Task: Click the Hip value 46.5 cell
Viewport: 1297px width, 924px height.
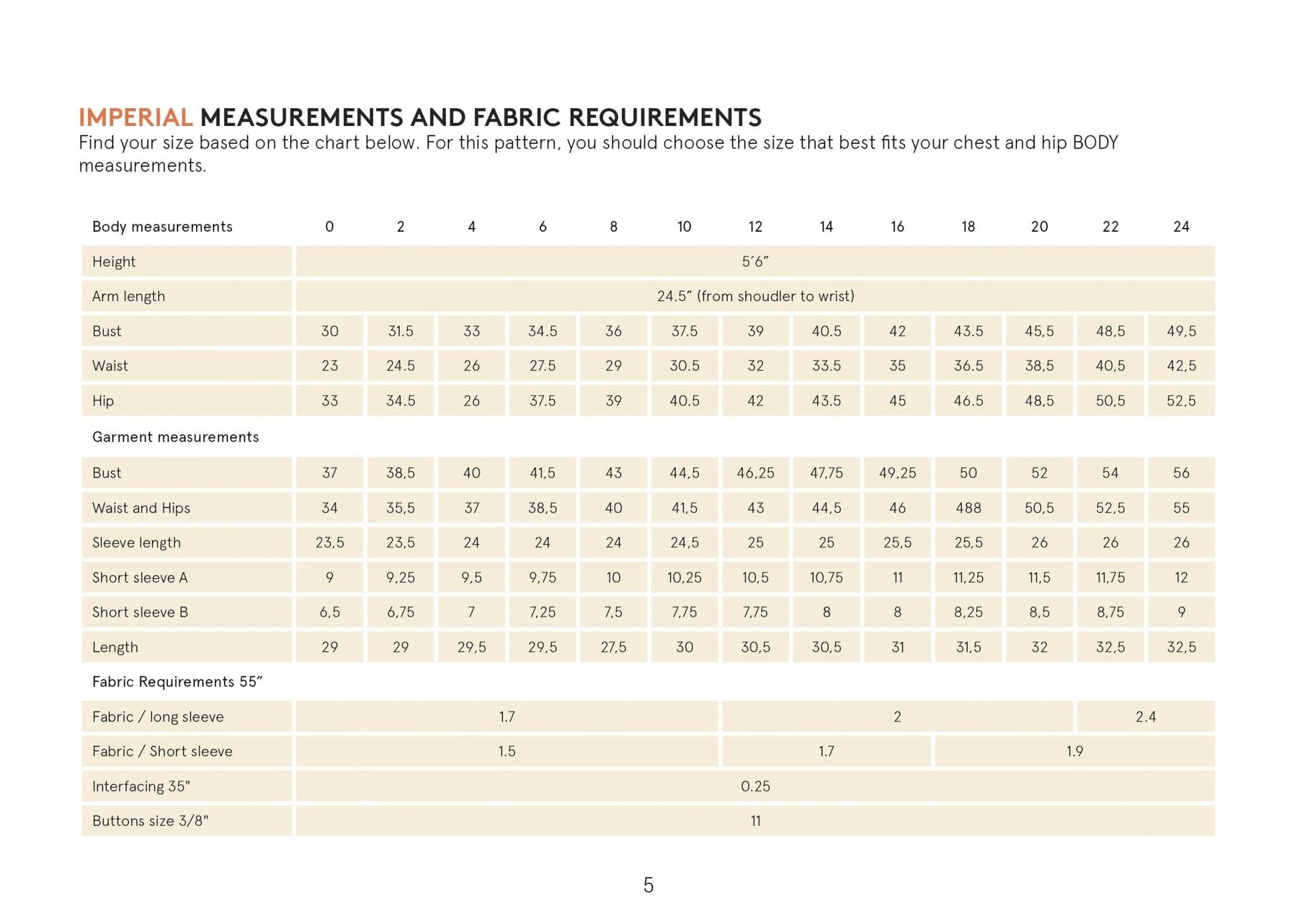Action: [x=968, y=401]
